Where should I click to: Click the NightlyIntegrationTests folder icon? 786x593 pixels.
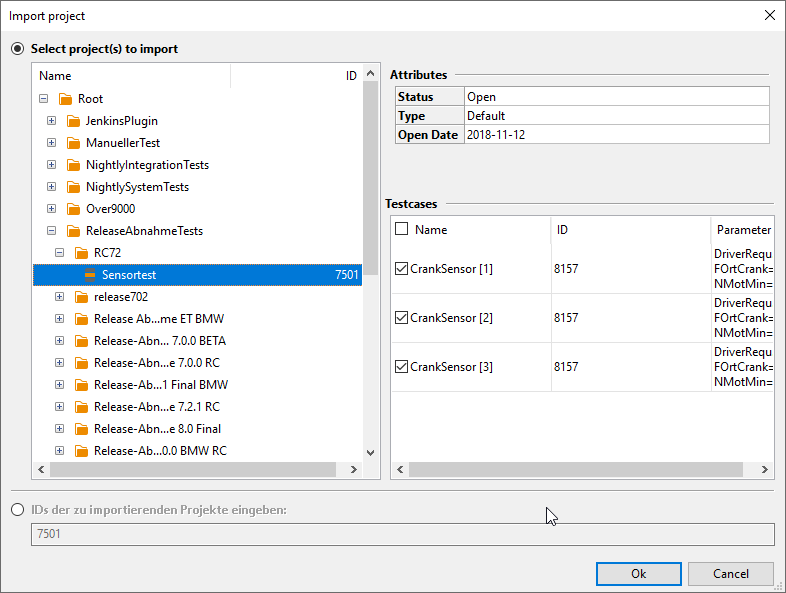74,165
